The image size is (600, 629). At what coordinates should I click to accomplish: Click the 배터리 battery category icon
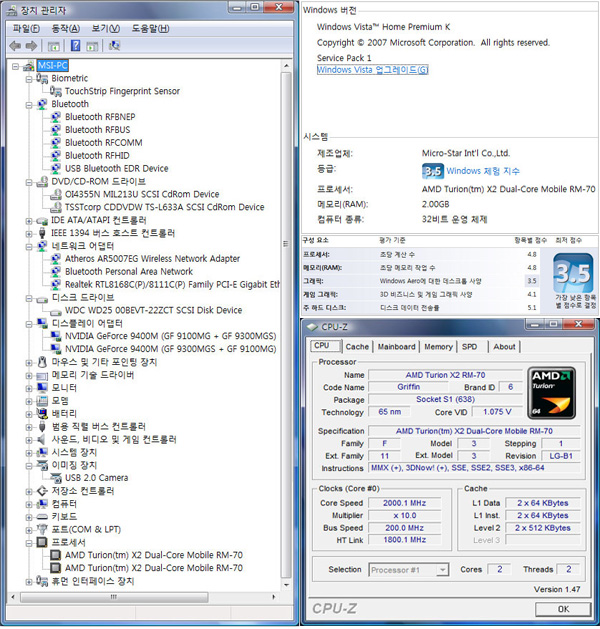point(42,413)
